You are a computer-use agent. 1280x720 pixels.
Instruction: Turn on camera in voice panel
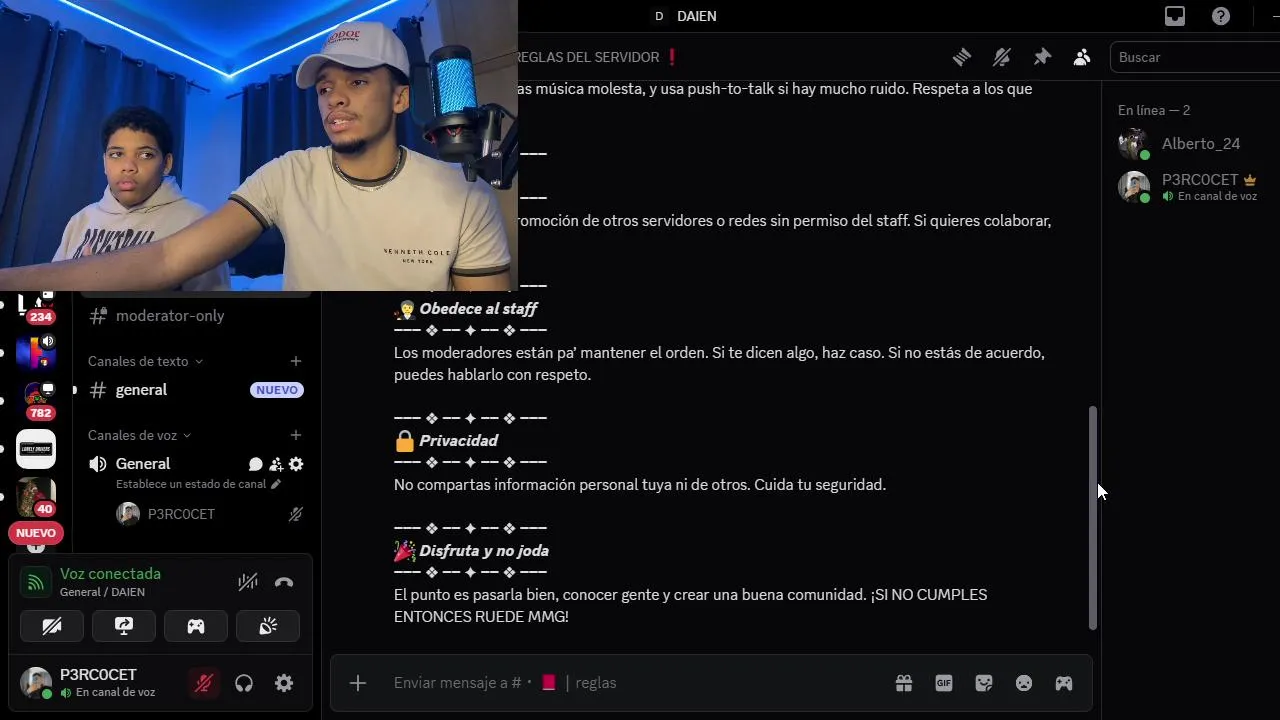click(x=52, y=626)
